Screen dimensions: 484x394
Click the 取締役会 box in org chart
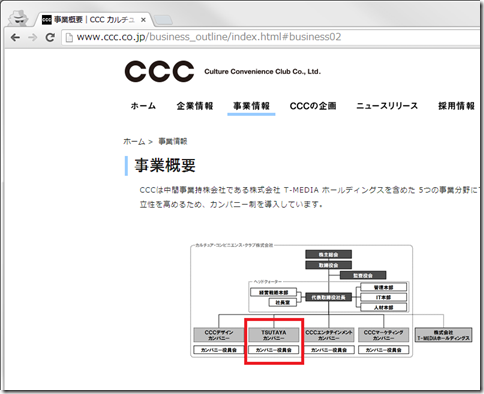pyautogui.click(x=328, y=265)
